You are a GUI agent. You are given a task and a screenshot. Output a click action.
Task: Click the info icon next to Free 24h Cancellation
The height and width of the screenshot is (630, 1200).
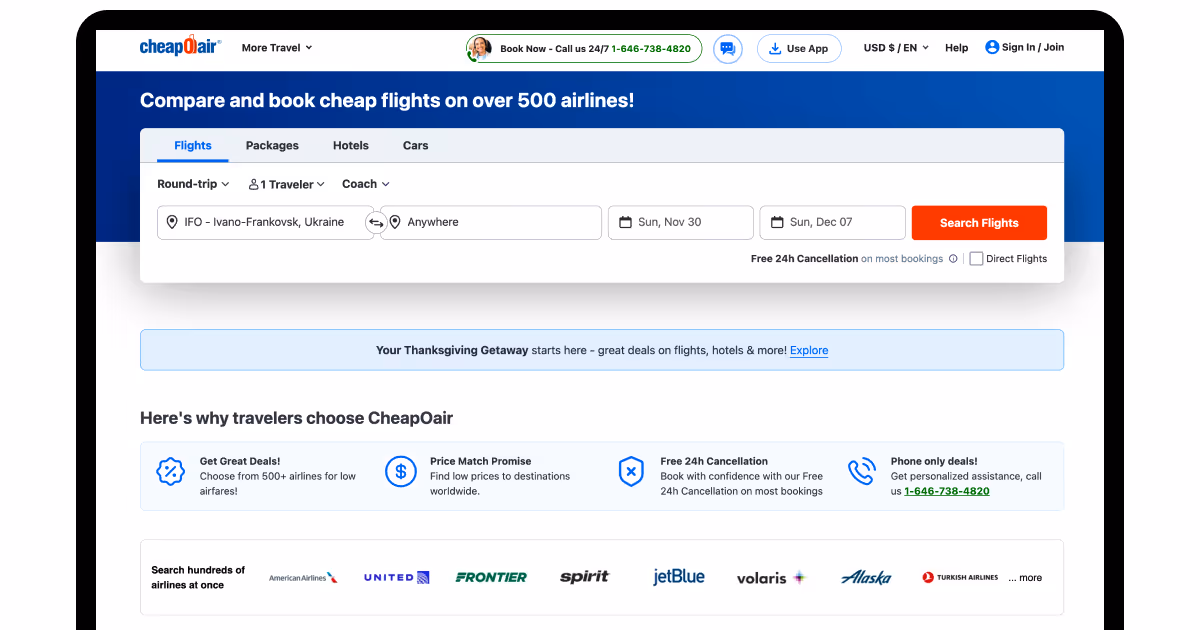952,258
